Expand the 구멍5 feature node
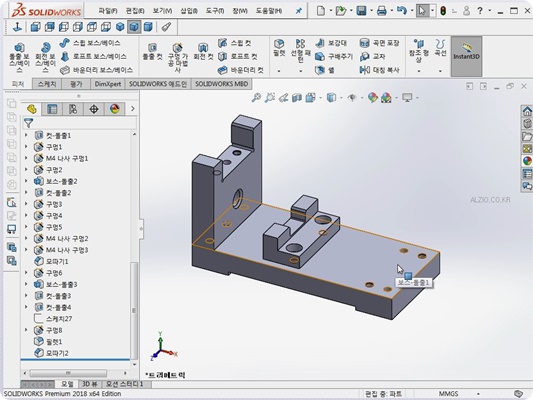The width and height of the screenshot is (533, 400). [x=26, y=227]
